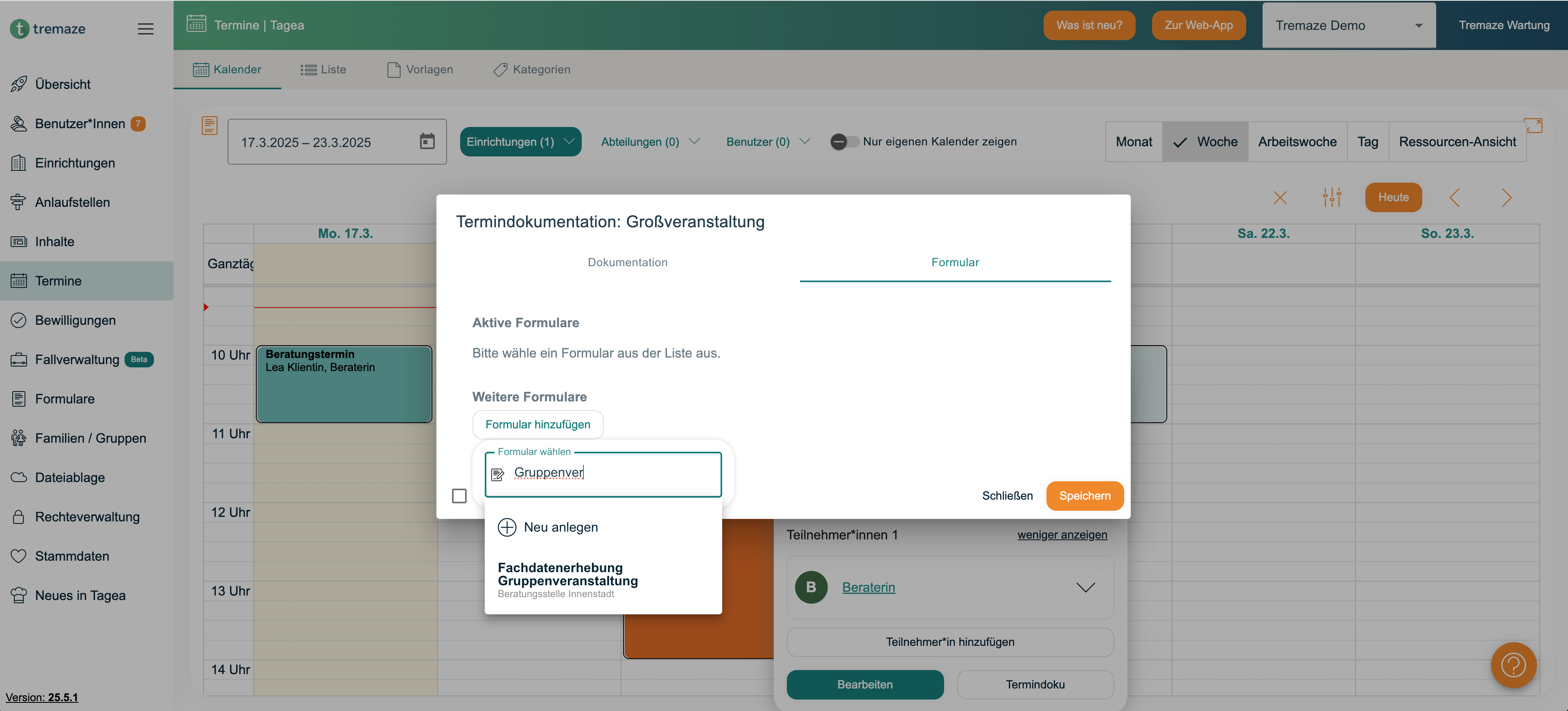Screen dimensions: 1568x711
Task: Click Tremaze Wartung in the header
Action: 1504,25
